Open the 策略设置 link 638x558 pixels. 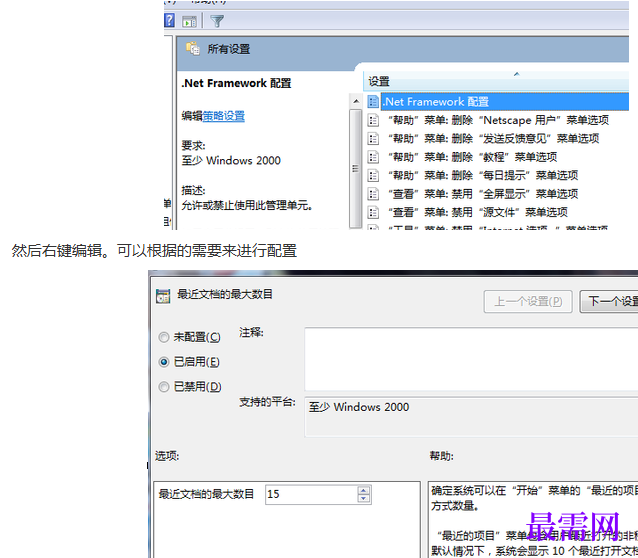click(x=223, y=116)
